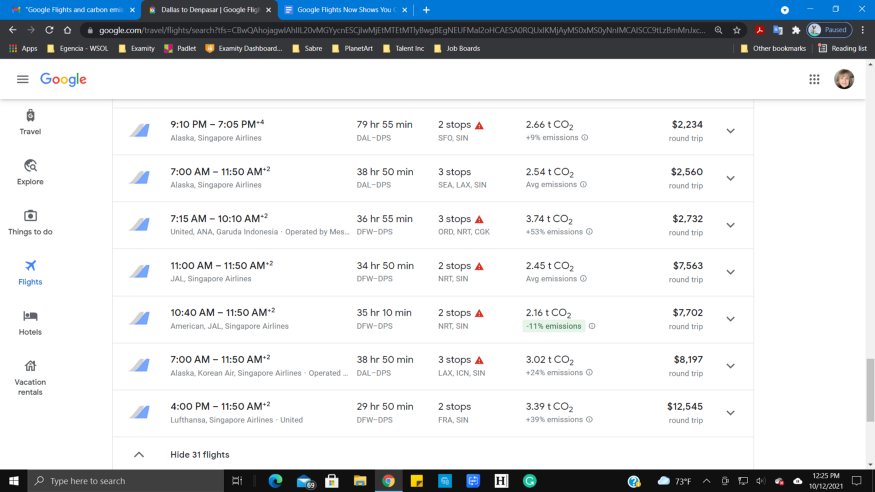Open Grammarly from the taskbar
Screen dimensions: 875x492
(x=530, y=481)
